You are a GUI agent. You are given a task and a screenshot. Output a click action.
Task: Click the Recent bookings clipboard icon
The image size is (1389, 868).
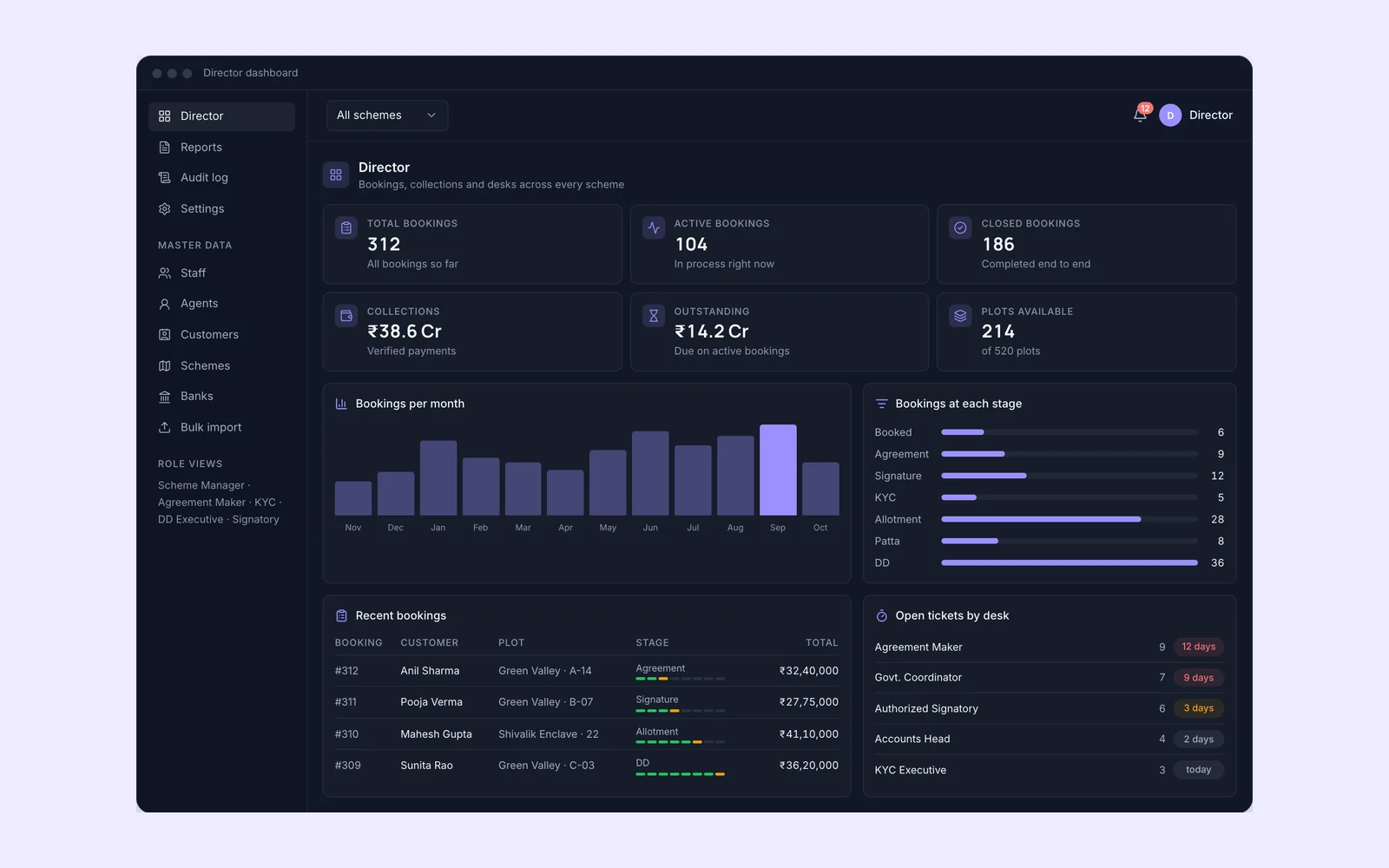point(341,615)
